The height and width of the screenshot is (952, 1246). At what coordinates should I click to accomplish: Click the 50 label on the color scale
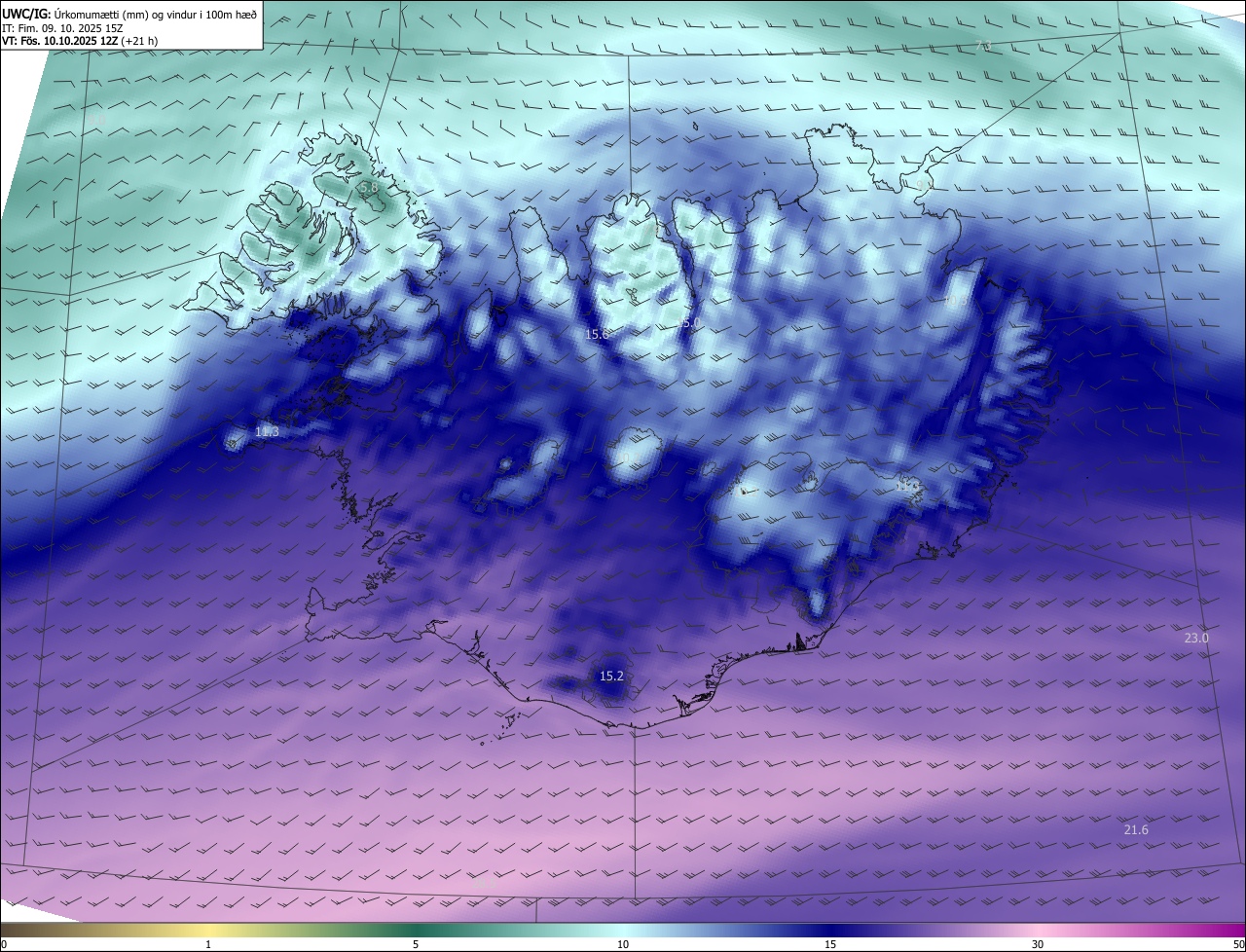click(1238, 944)
